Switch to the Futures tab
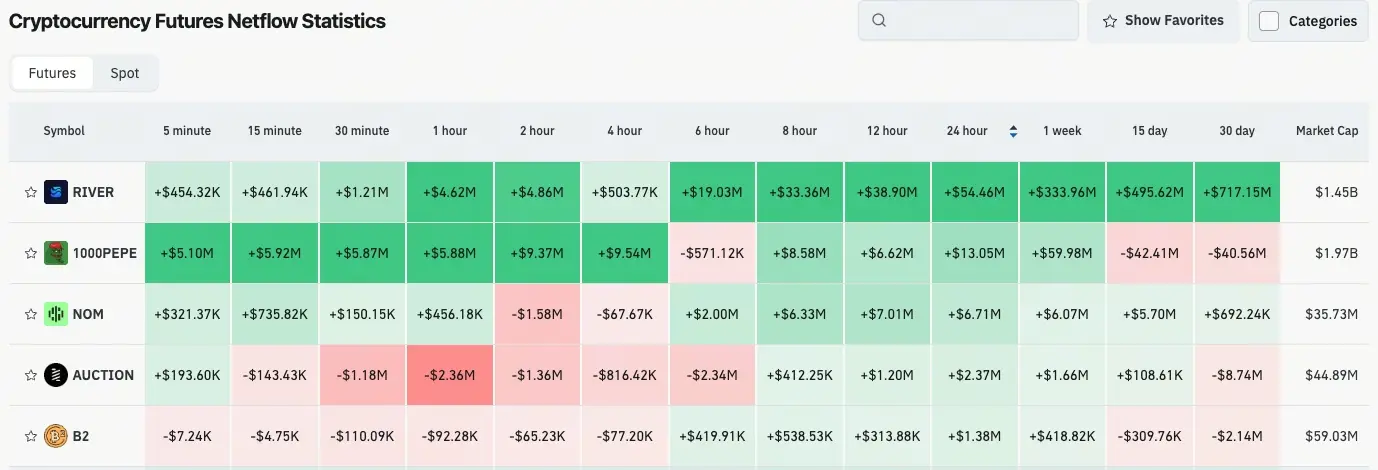Image resolution: width=1378 pixels, height=470 pixels. pos(52,73)
